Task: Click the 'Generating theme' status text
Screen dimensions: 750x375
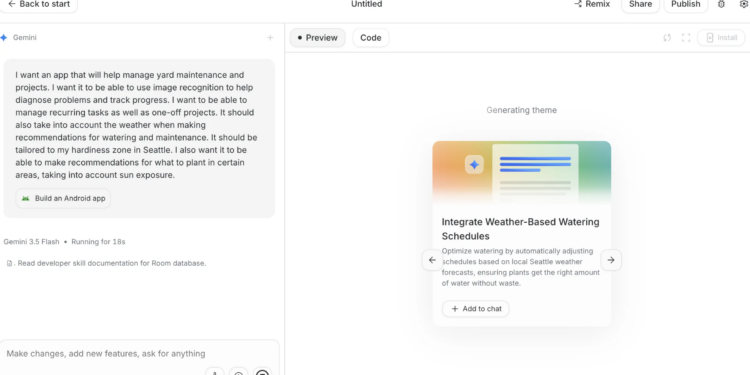Action: [x=521, y=110]
